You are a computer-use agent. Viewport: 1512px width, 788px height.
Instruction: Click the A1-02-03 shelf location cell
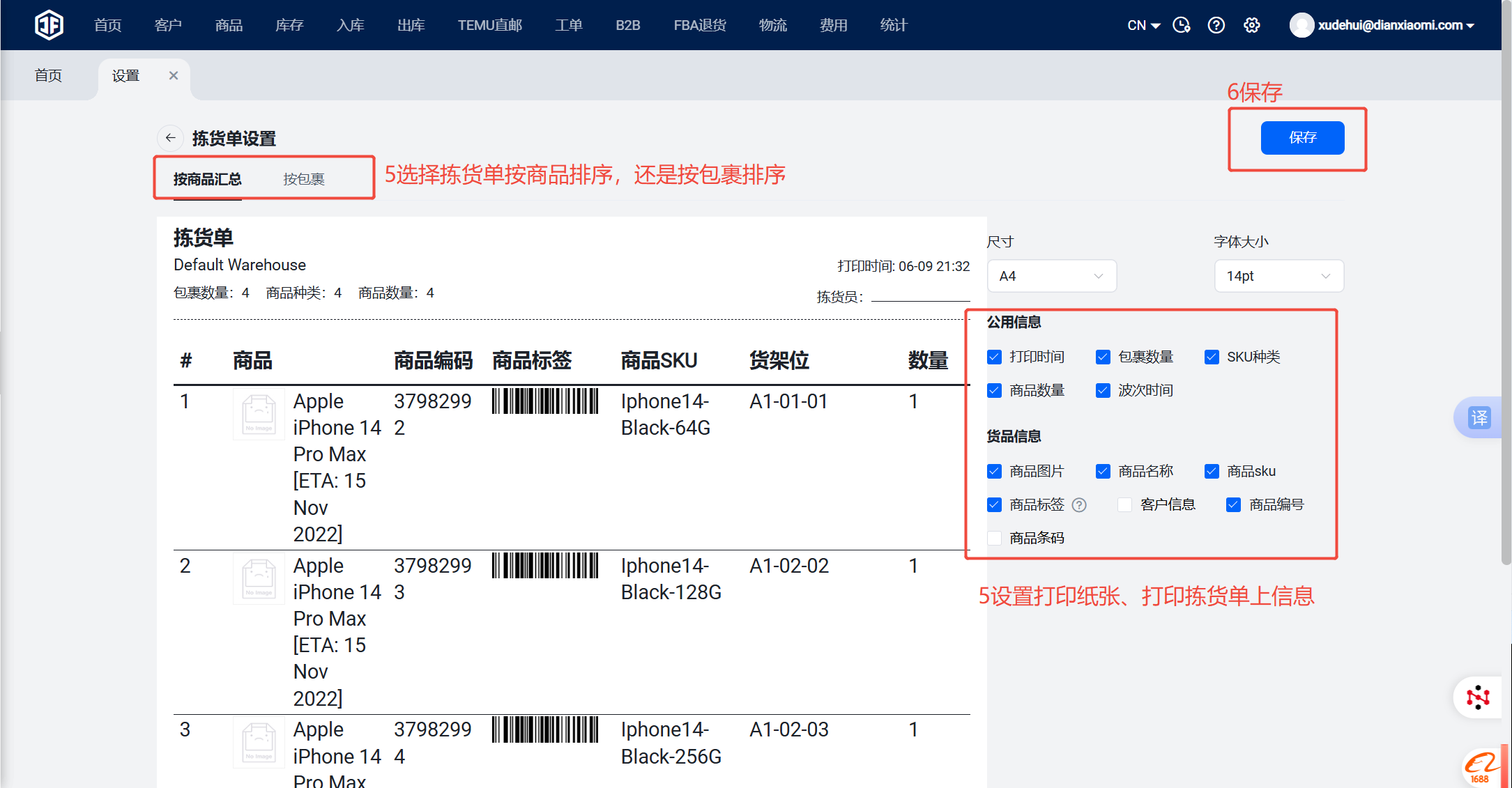click(x=789, y=729)
